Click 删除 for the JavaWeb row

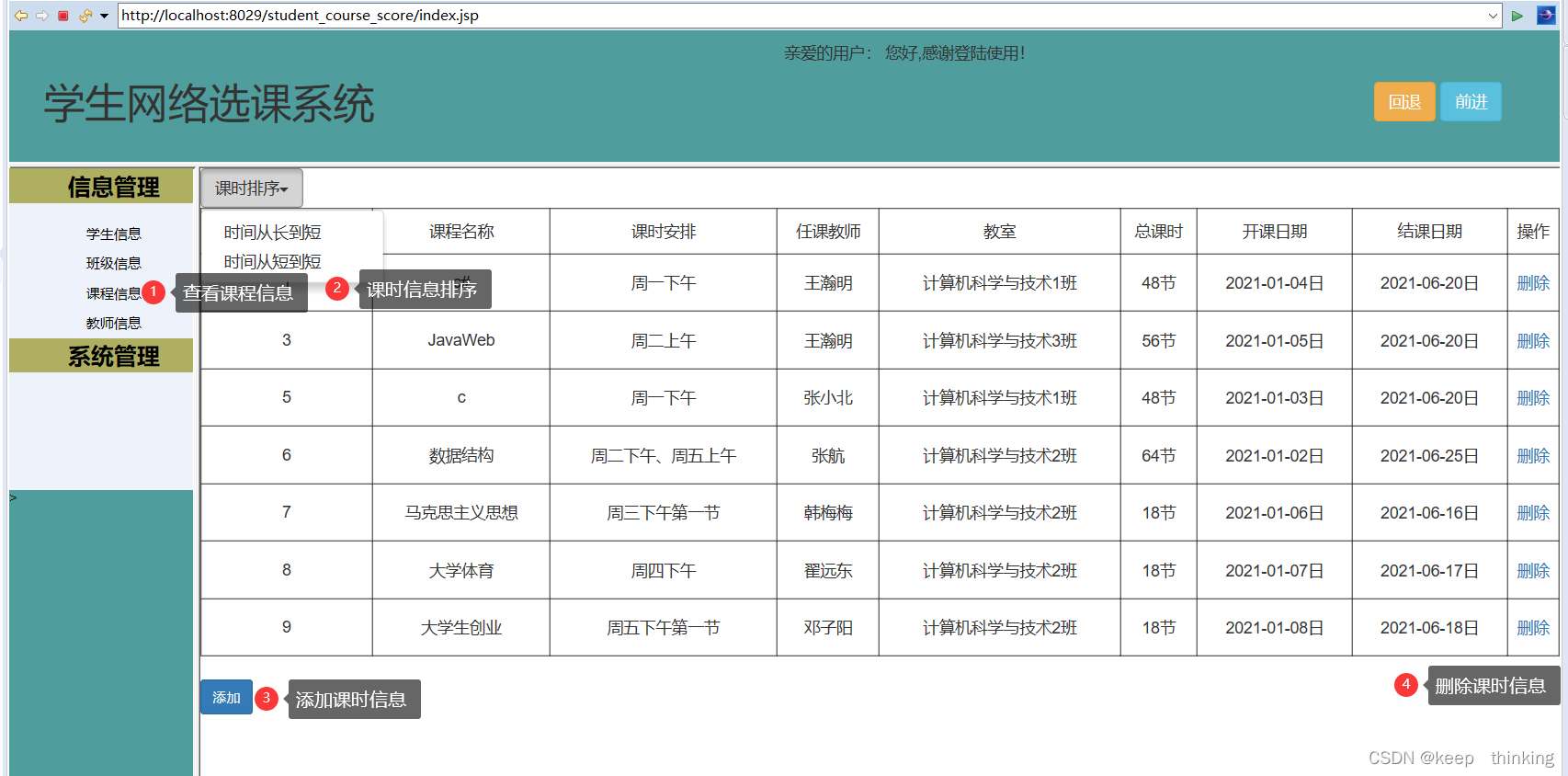[1533, 341]
